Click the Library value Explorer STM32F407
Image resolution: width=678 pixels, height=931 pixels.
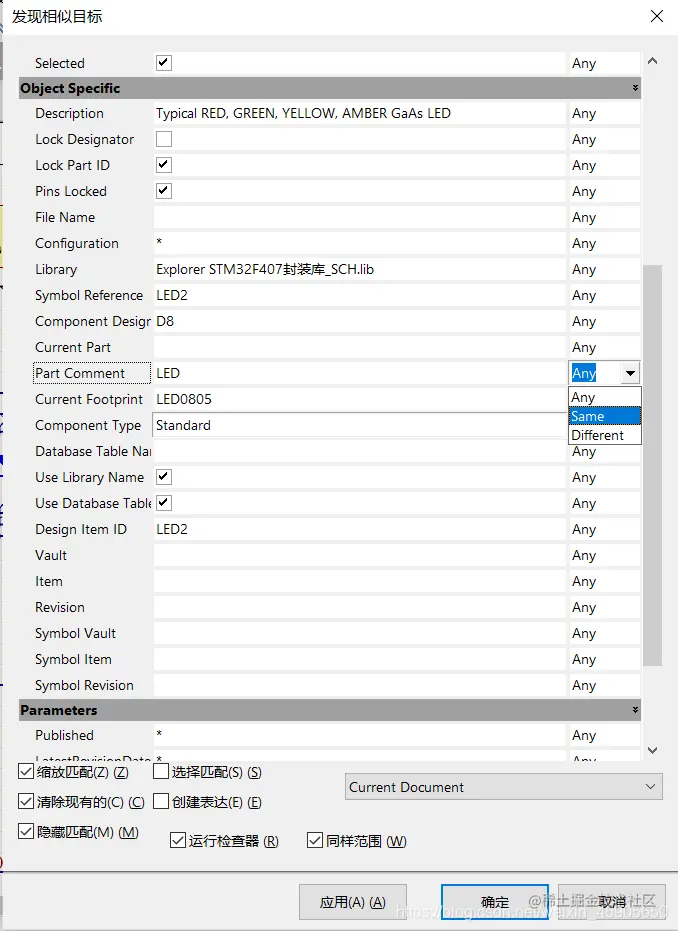359,269
